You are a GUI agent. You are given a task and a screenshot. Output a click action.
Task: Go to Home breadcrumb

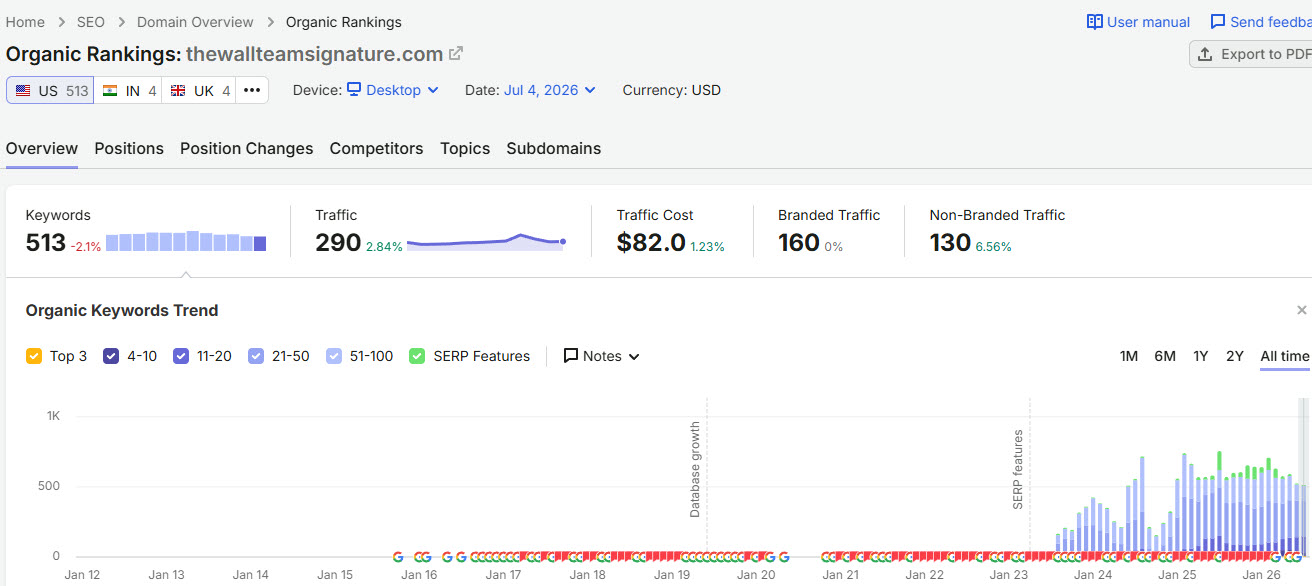pyautogui.click(x=25, y=22)
